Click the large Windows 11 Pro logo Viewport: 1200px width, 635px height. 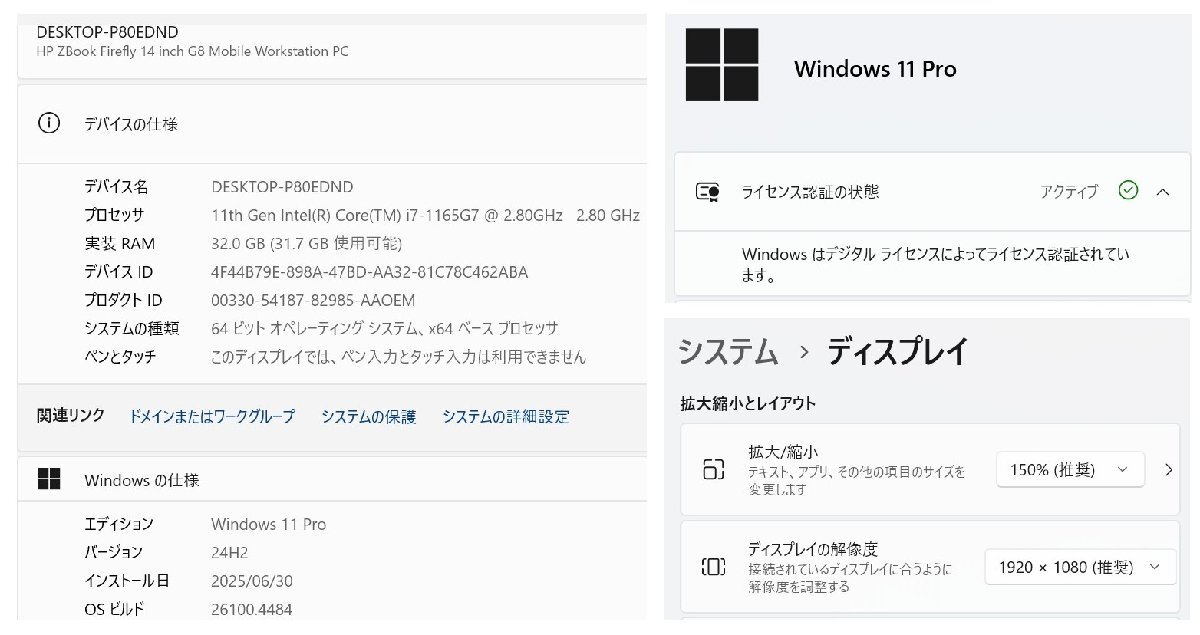point(722,64)
